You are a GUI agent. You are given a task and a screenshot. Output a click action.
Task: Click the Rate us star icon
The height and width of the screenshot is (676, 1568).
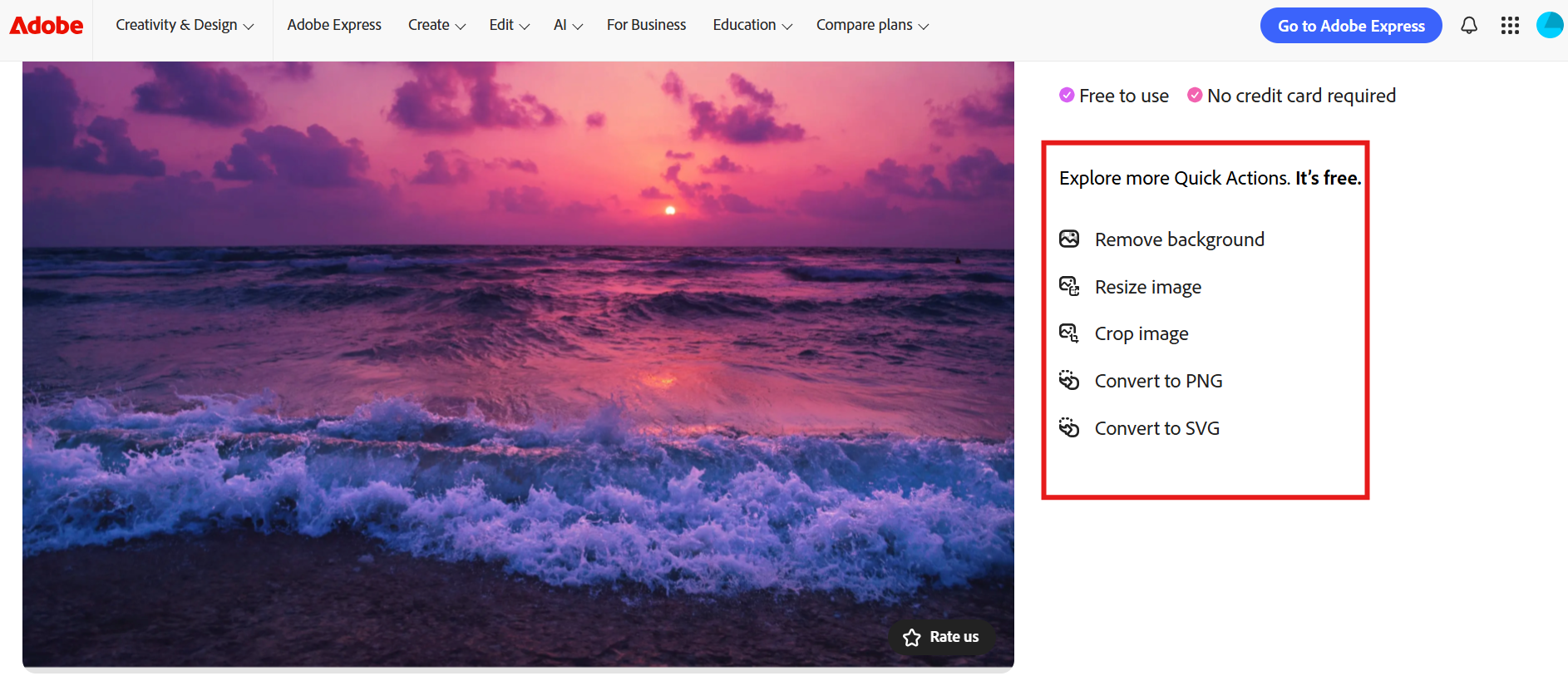(x=912, y=638)
